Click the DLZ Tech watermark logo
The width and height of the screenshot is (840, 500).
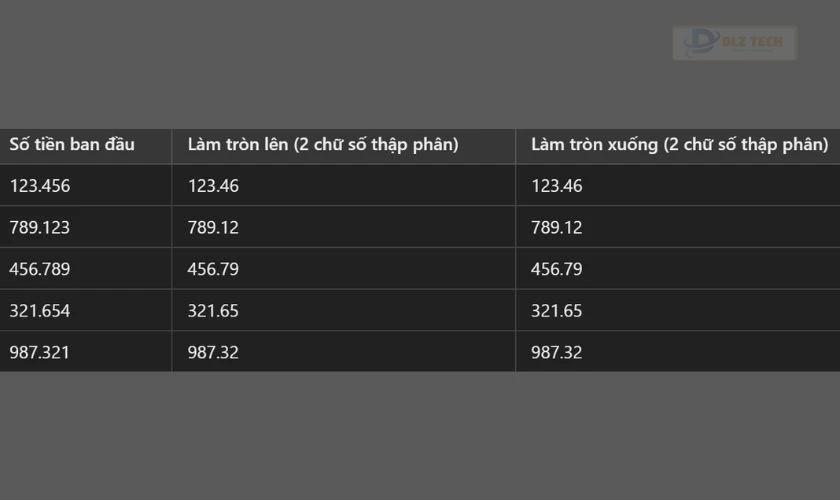tap(734, 43)
